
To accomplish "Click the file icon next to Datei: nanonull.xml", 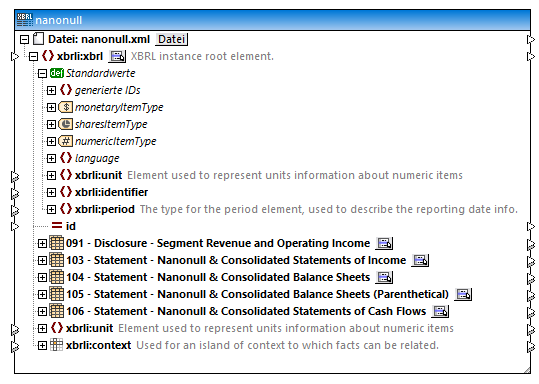I will 38,39.
